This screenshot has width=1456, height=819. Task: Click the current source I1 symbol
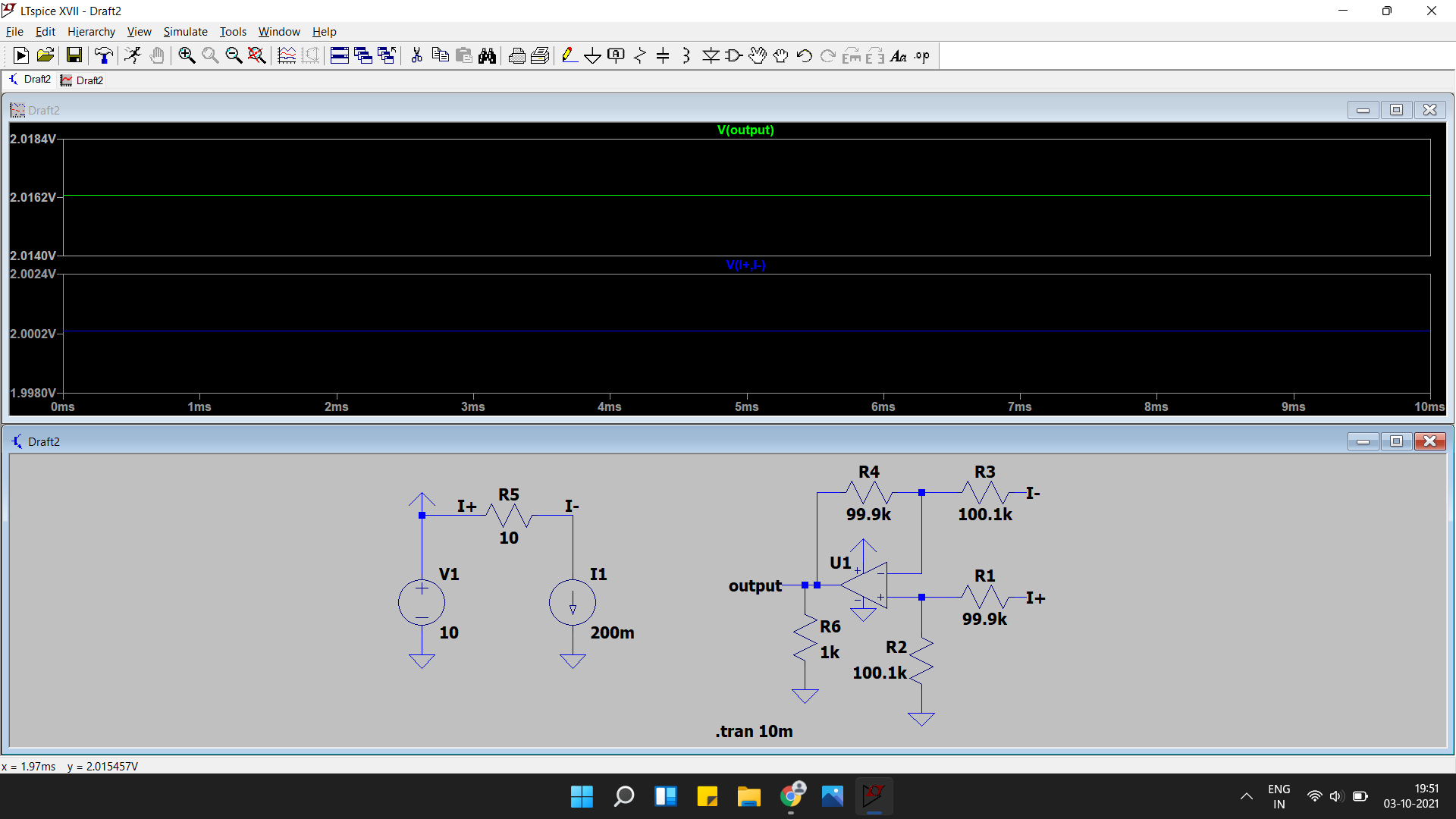click(x=573, y=603)
